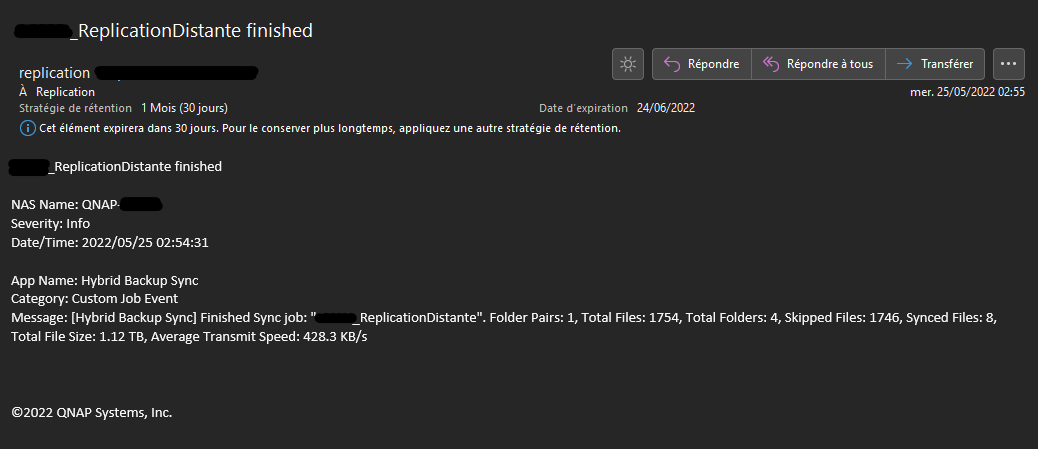Click the email subject heading at top
The height and width of the screenshot is (449, 1038).
194,31
